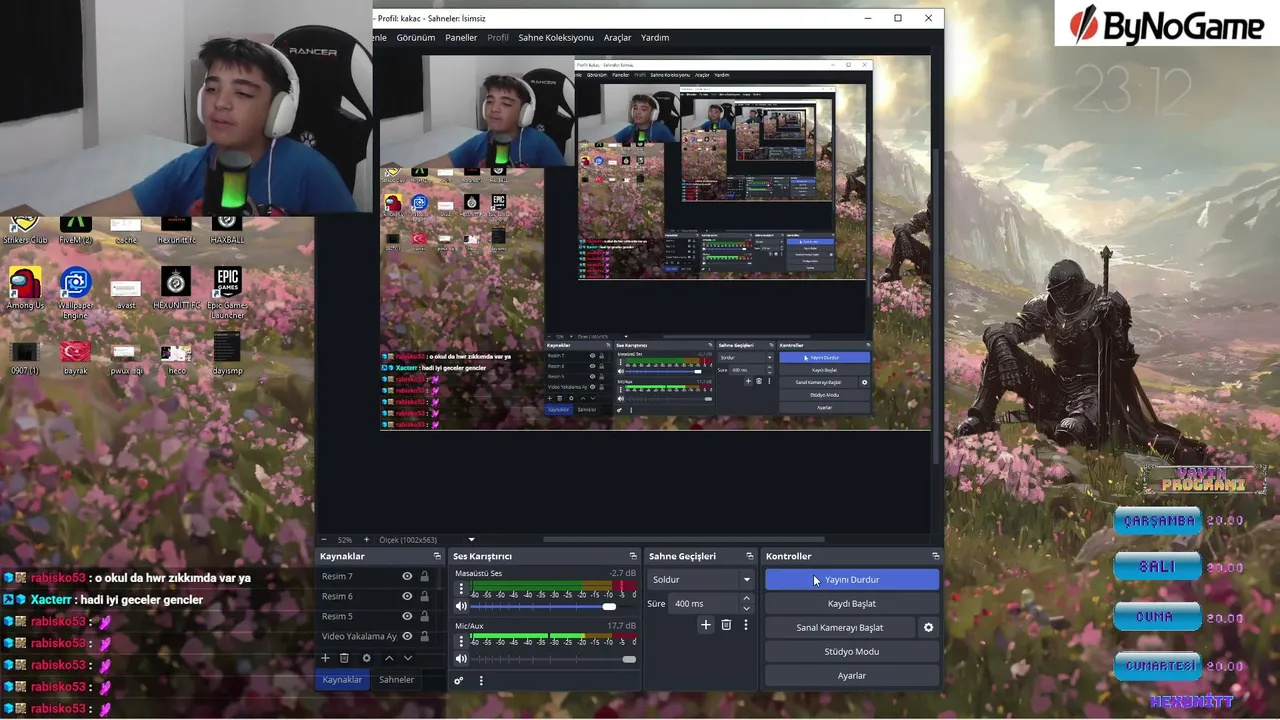Delete the selected source with trash icon
The height and width of the screenshot is (720, 1280).
point(344,658)
